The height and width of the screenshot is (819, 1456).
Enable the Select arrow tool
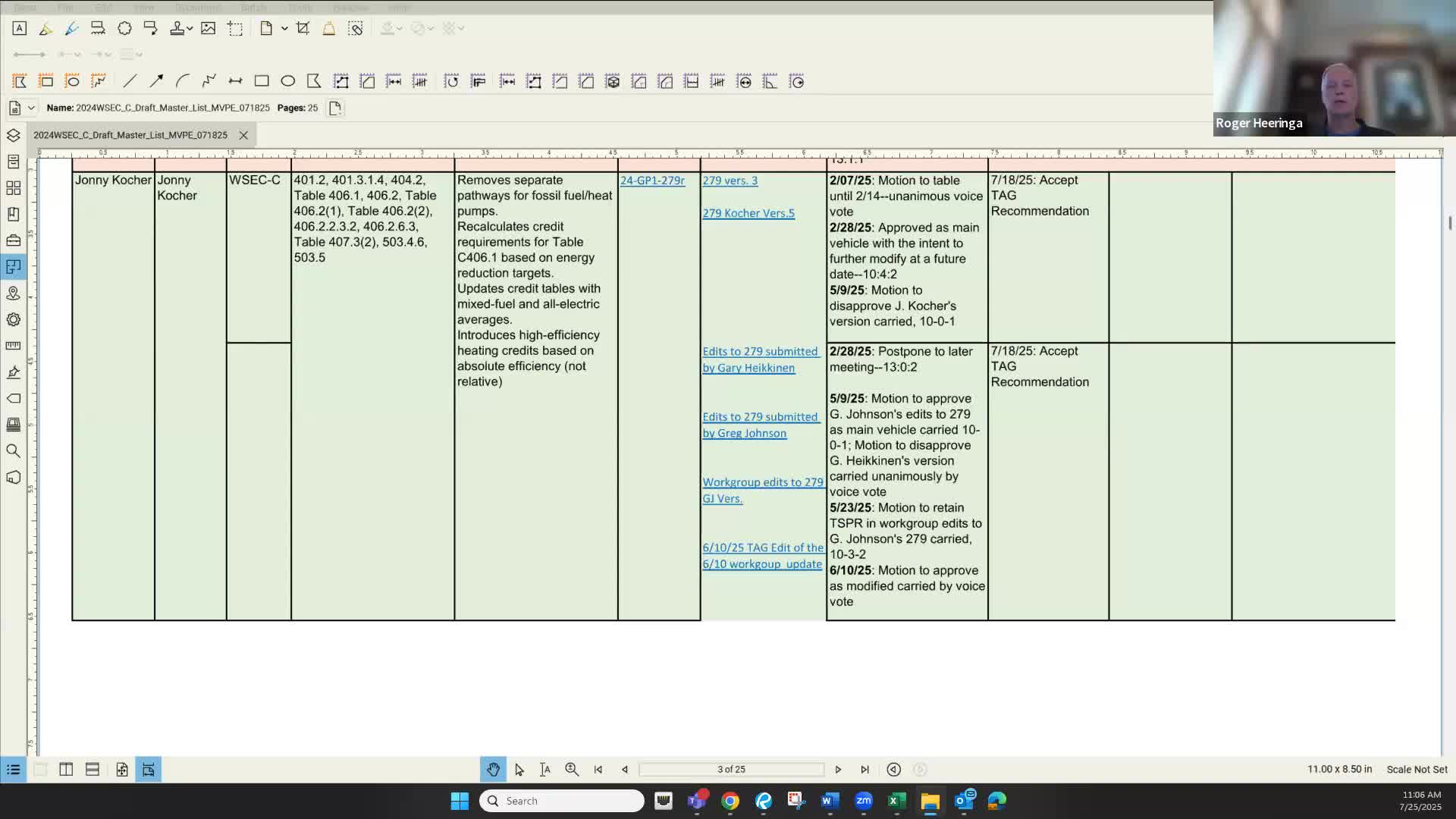tap(519, 769)
